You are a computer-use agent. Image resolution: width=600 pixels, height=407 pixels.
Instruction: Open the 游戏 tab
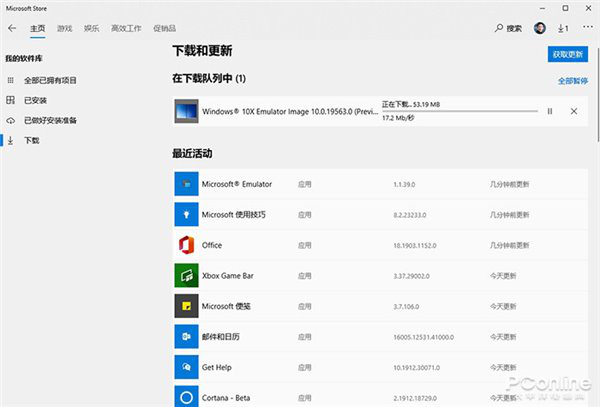[65, 29]
